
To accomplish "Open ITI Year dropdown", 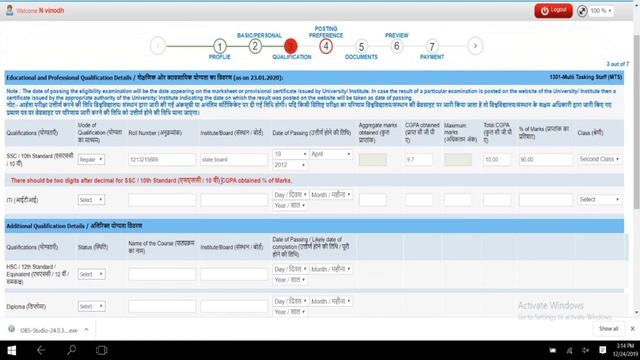I will click(290, 205).
